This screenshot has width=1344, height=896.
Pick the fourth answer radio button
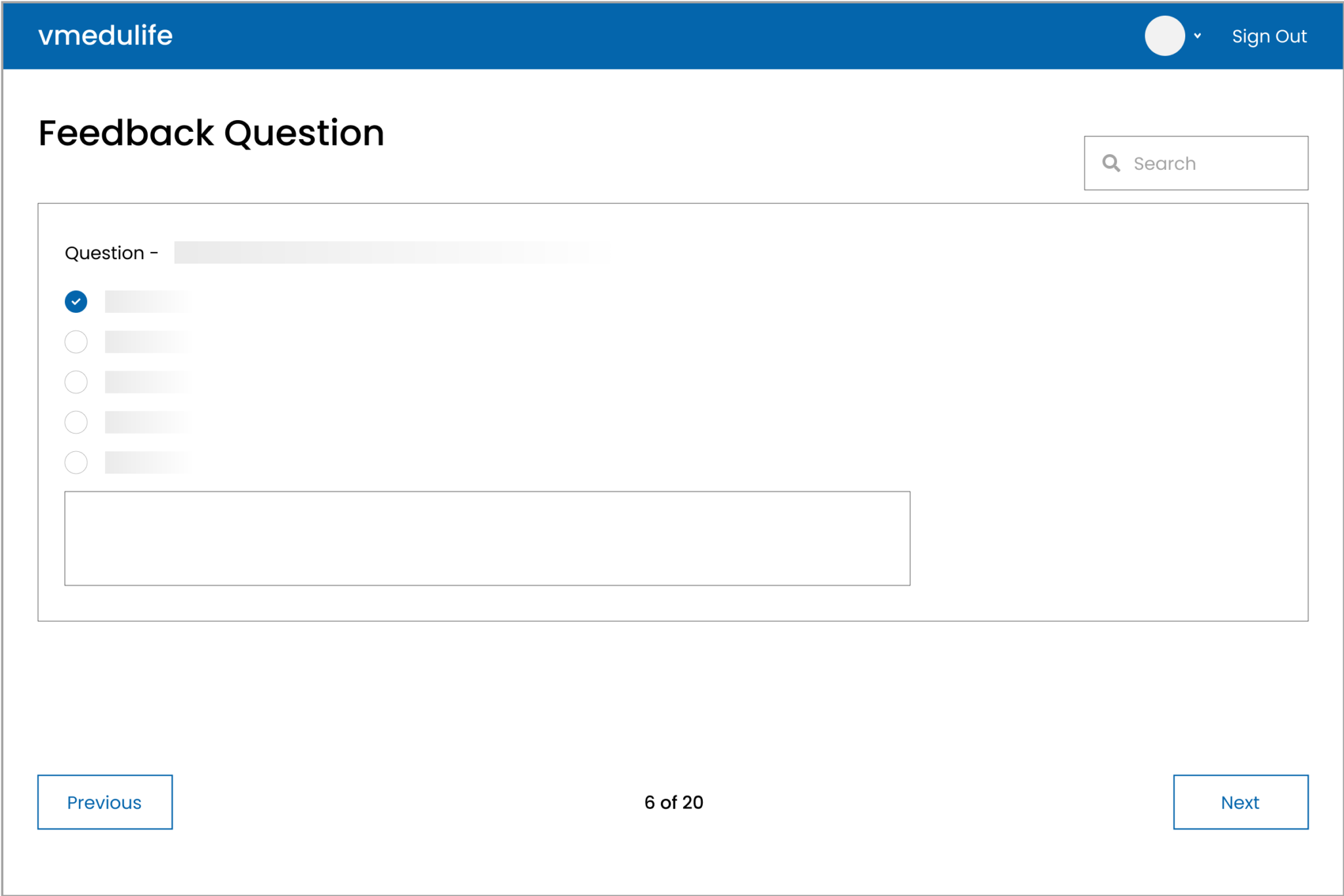76,422
